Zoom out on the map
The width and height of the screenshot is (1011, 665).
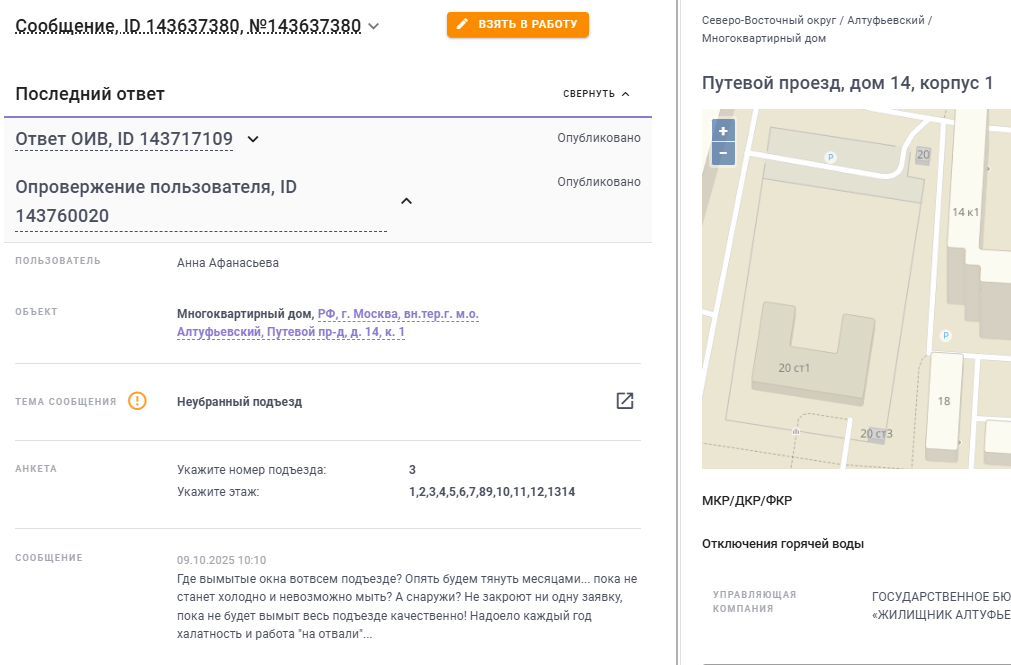click(723, 154)
